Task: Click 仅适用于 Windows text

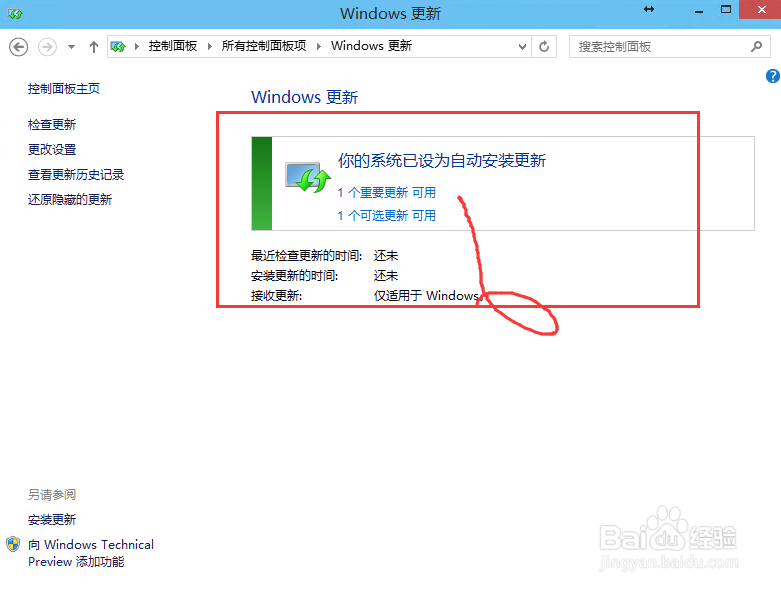Action: point(427,296)
